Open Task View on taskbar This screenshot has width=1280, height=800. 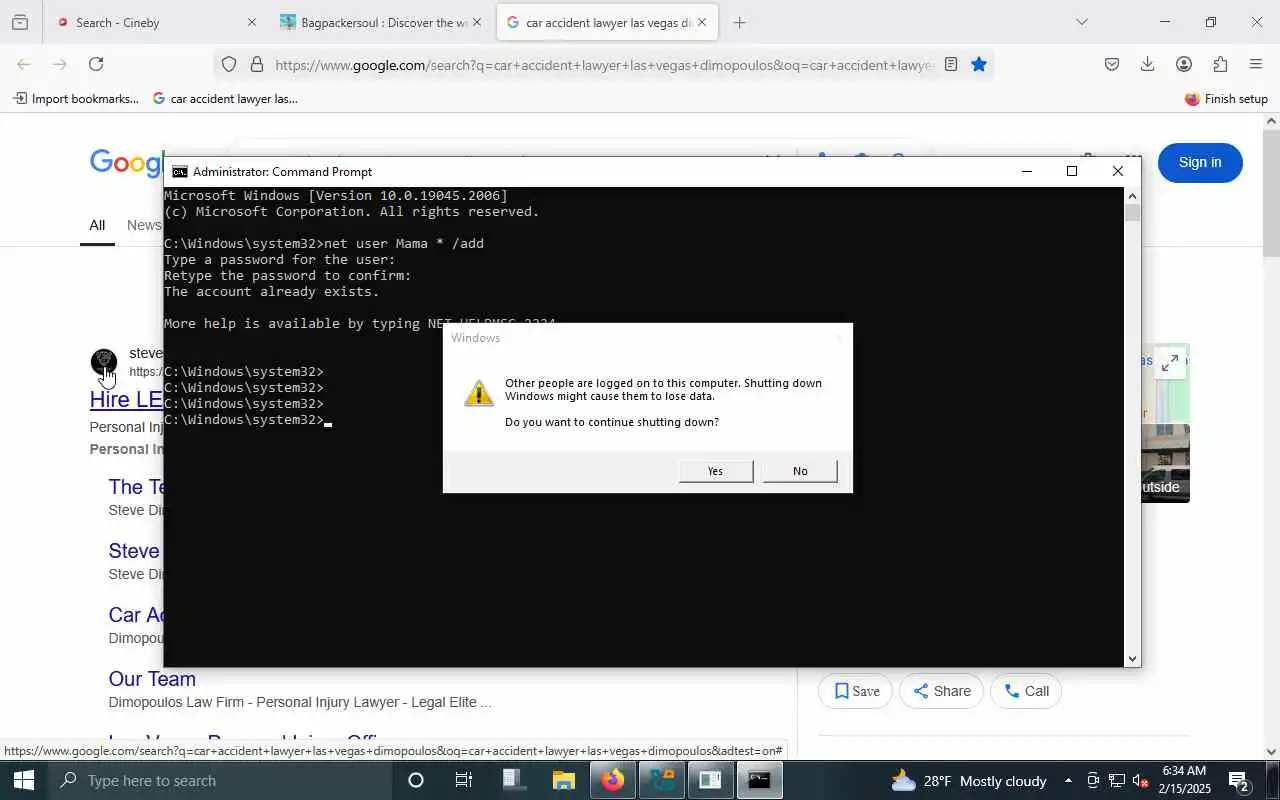click(464, 780)
